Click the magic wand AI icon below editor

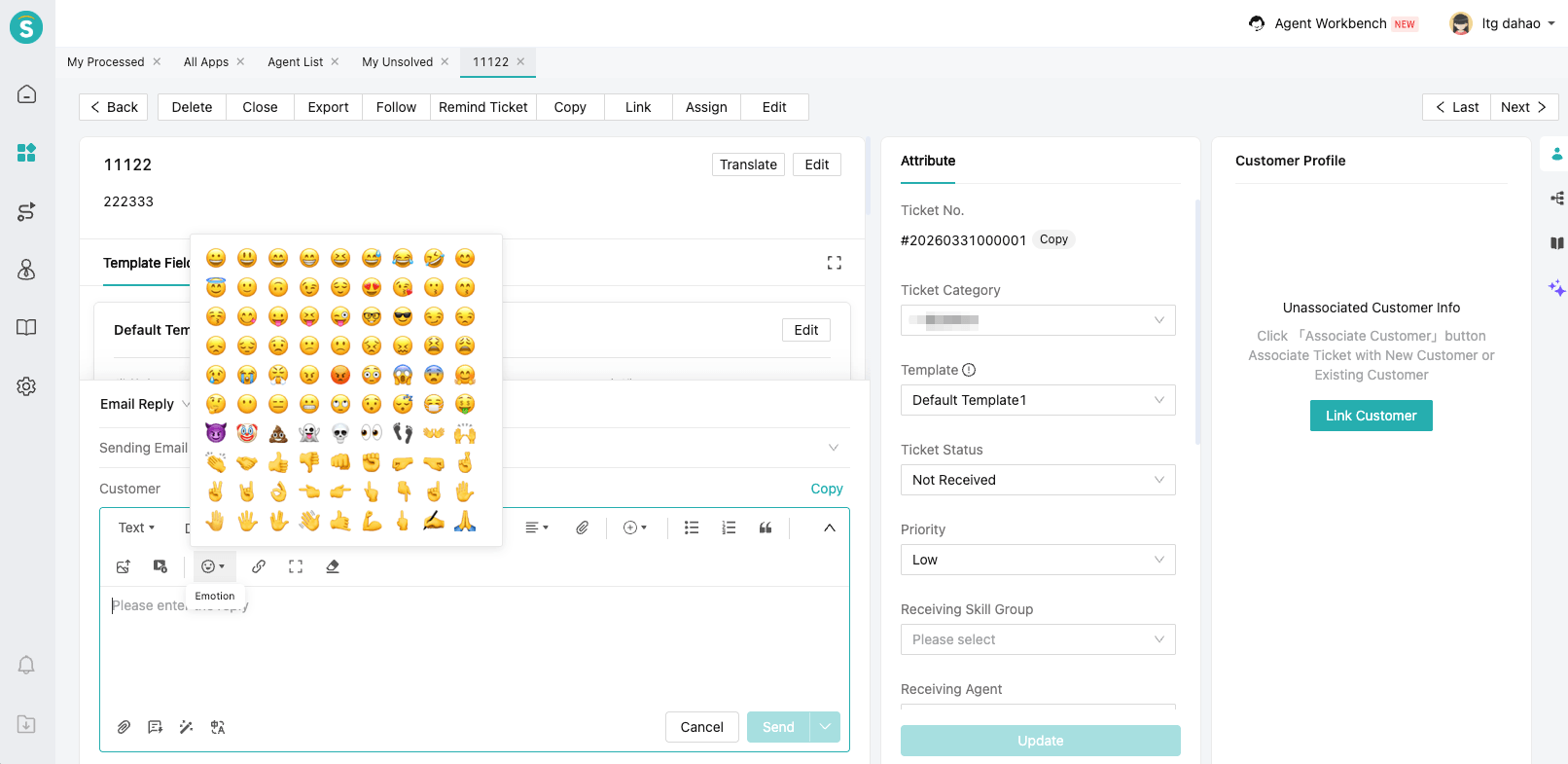pos(187,727)
